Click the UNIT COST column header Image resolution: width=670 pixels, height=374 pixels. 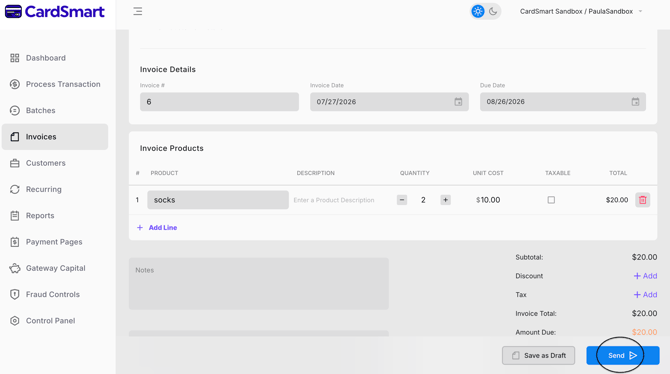(488, 173)
